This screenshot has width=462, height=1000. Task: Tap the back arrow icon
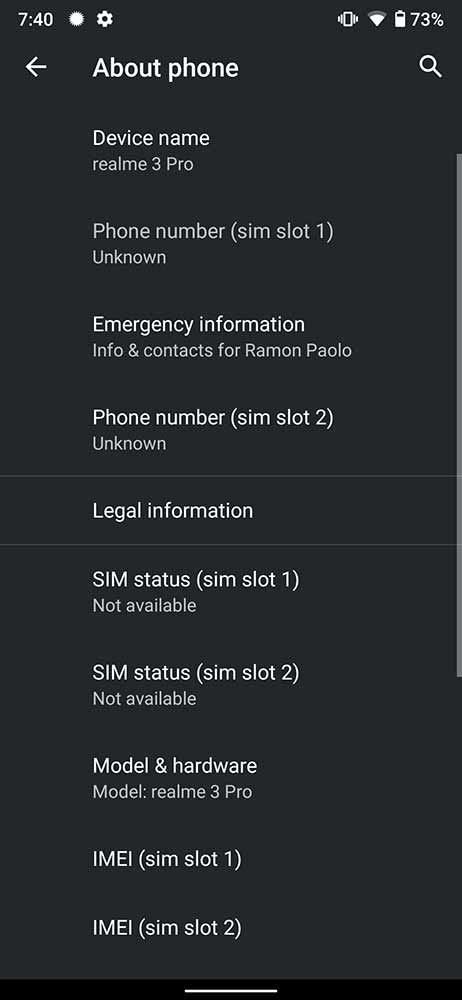pos(36,67)
